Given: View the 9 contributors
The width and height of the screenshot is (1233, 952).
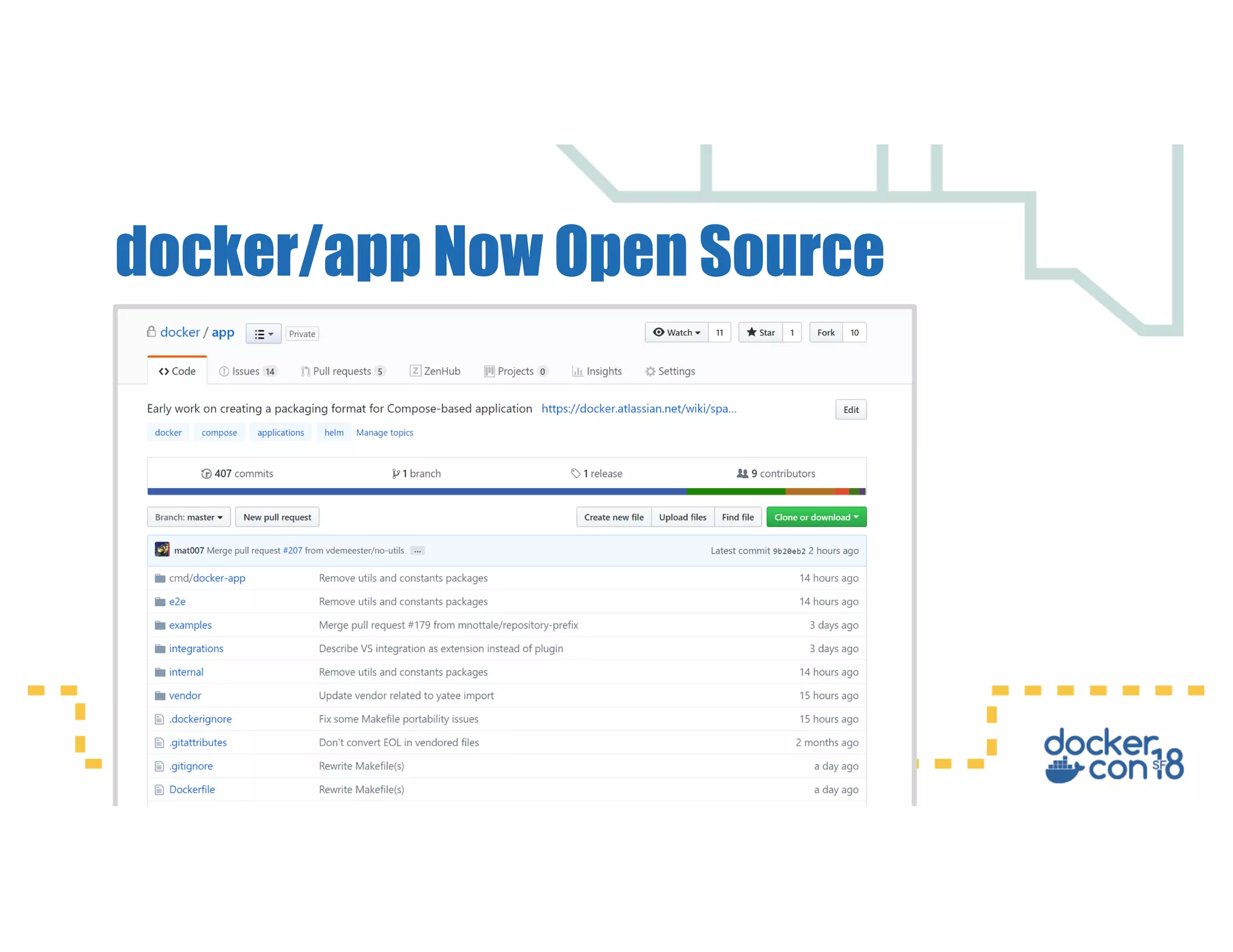Looking at the screenshot, I should click(776, 474).
